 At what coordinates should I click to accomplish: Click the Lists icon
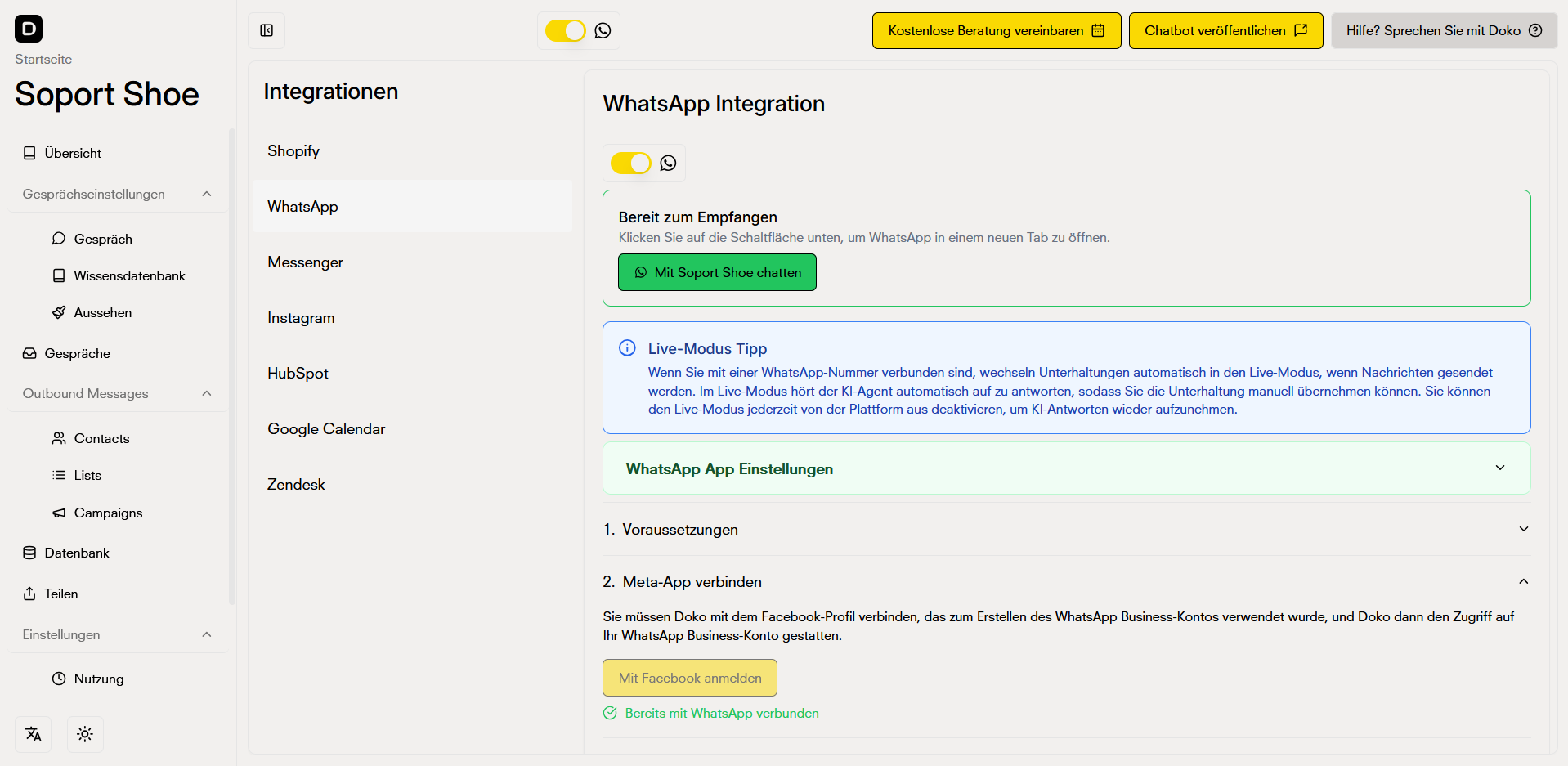(x=59, y=475)
